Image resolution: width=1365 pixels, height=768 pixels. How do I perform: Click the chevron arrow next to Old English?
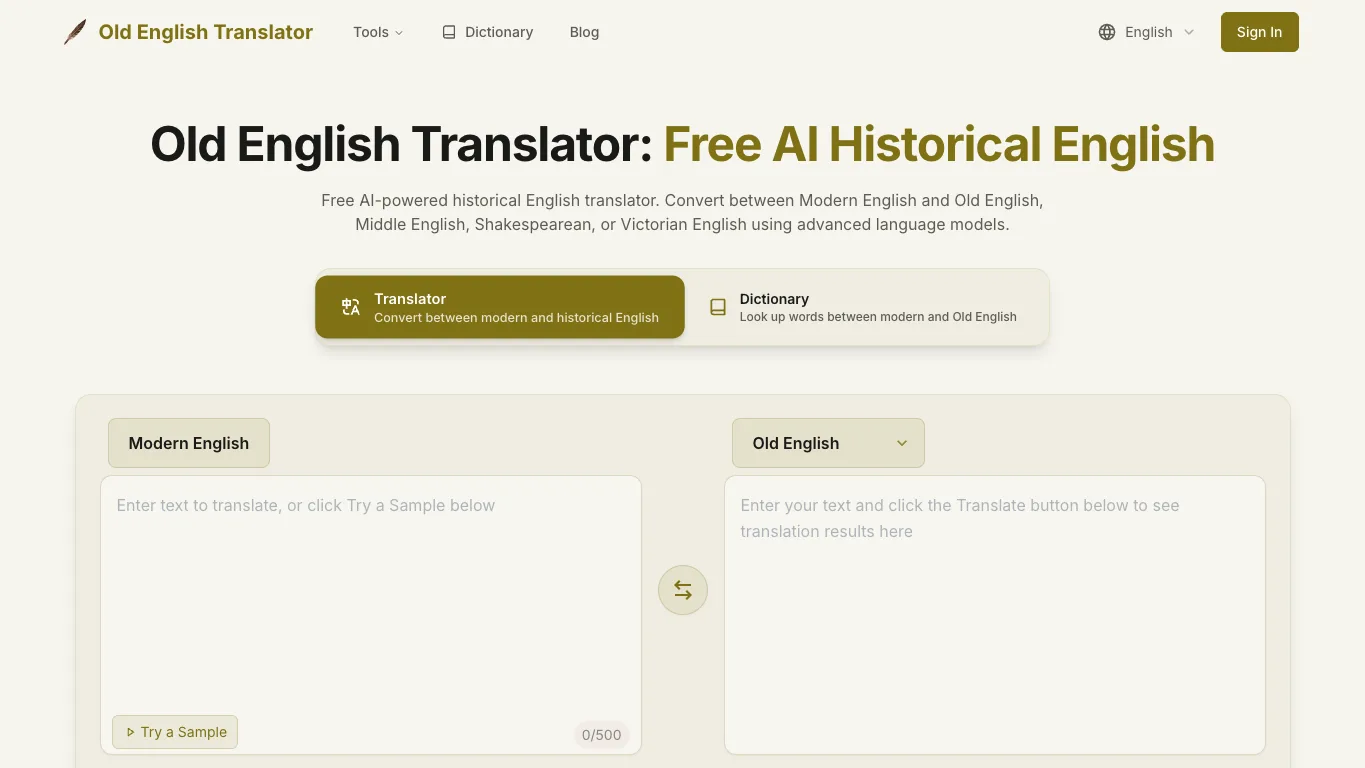click(902, 443)
